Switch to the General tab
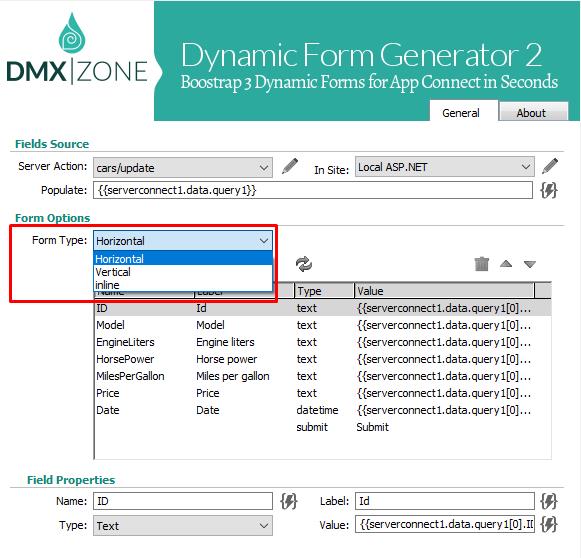This screenshot has height=558, width=581. (x=463, y=111)
